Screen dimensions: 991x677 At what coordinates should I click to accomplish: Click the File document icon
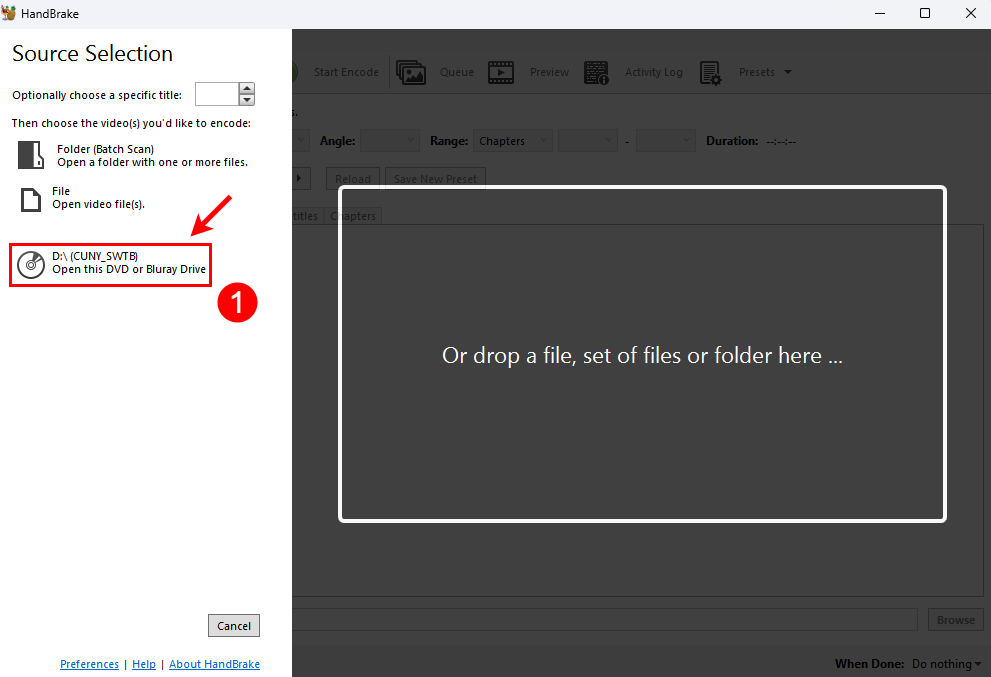pyautogui.click(x=31, y=200)
